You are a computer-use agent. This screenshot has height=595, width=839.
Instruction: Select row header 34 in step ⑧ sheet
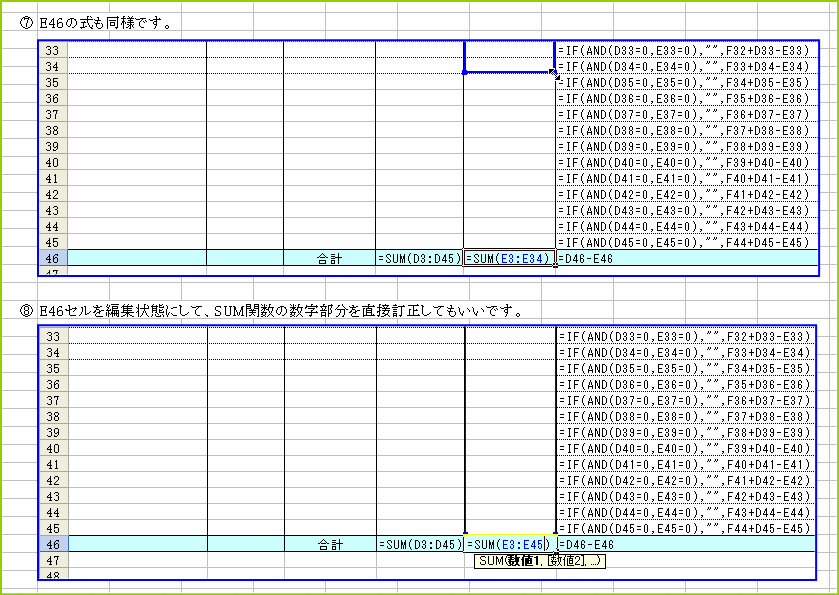pos(54,353)
